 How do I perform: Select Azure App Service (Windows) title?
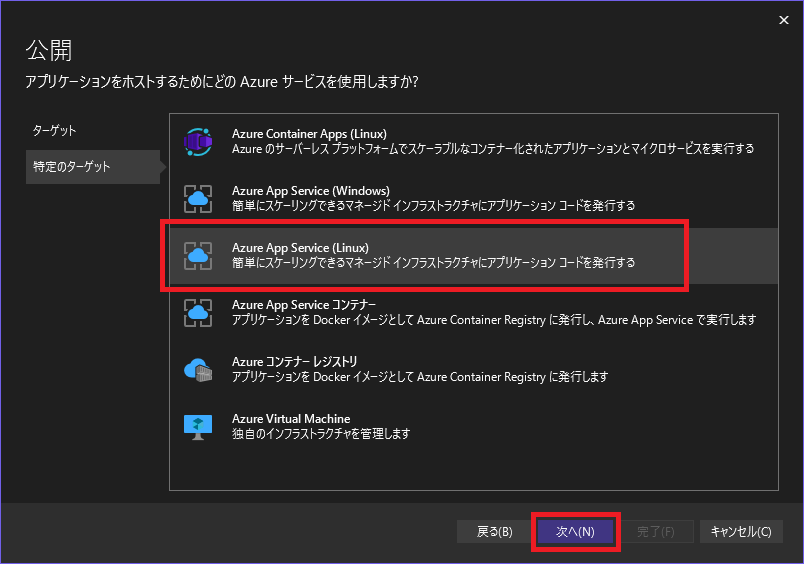311,191
